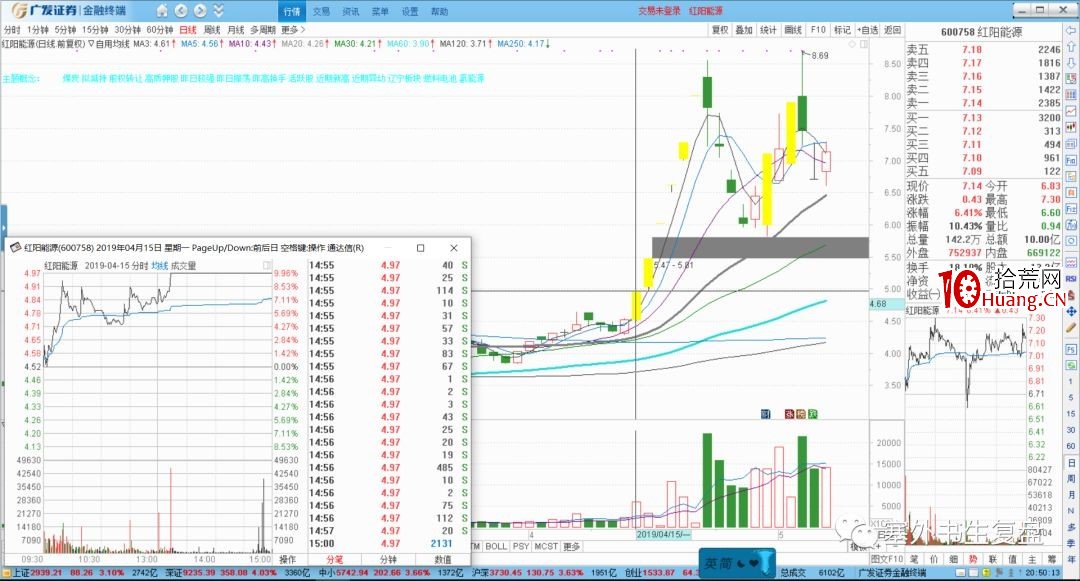Select PSY indicator tab

click(x=521, y=546)
